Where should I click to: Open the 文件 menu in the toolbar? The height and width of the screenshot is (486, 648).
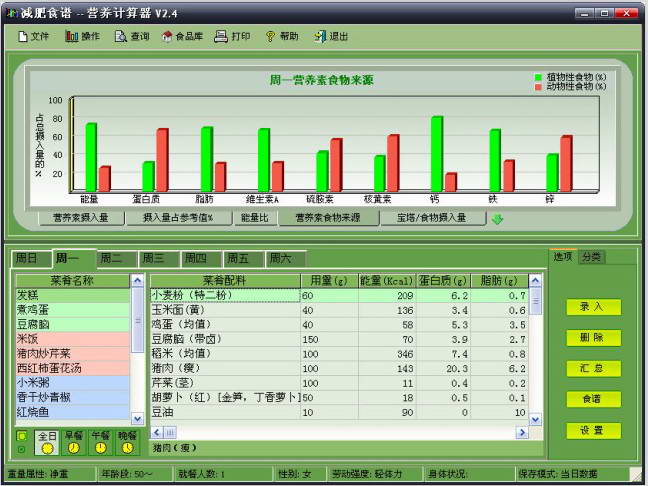click(32, 36)
